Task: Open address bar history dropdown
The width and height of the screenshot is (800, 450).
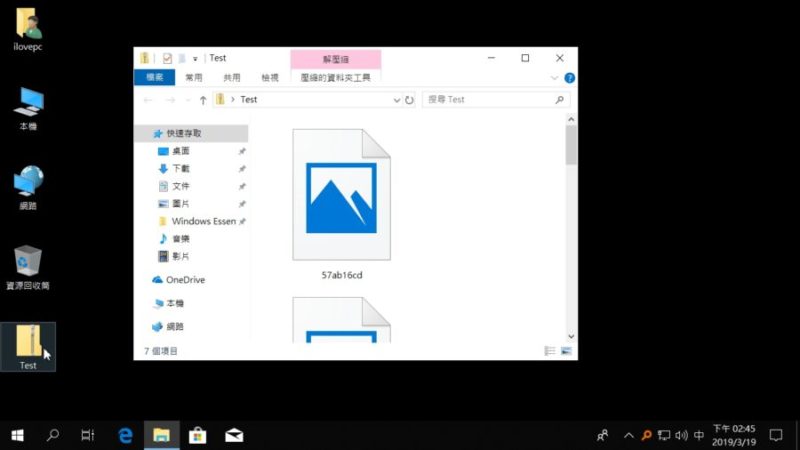Action: coord(396,100)
